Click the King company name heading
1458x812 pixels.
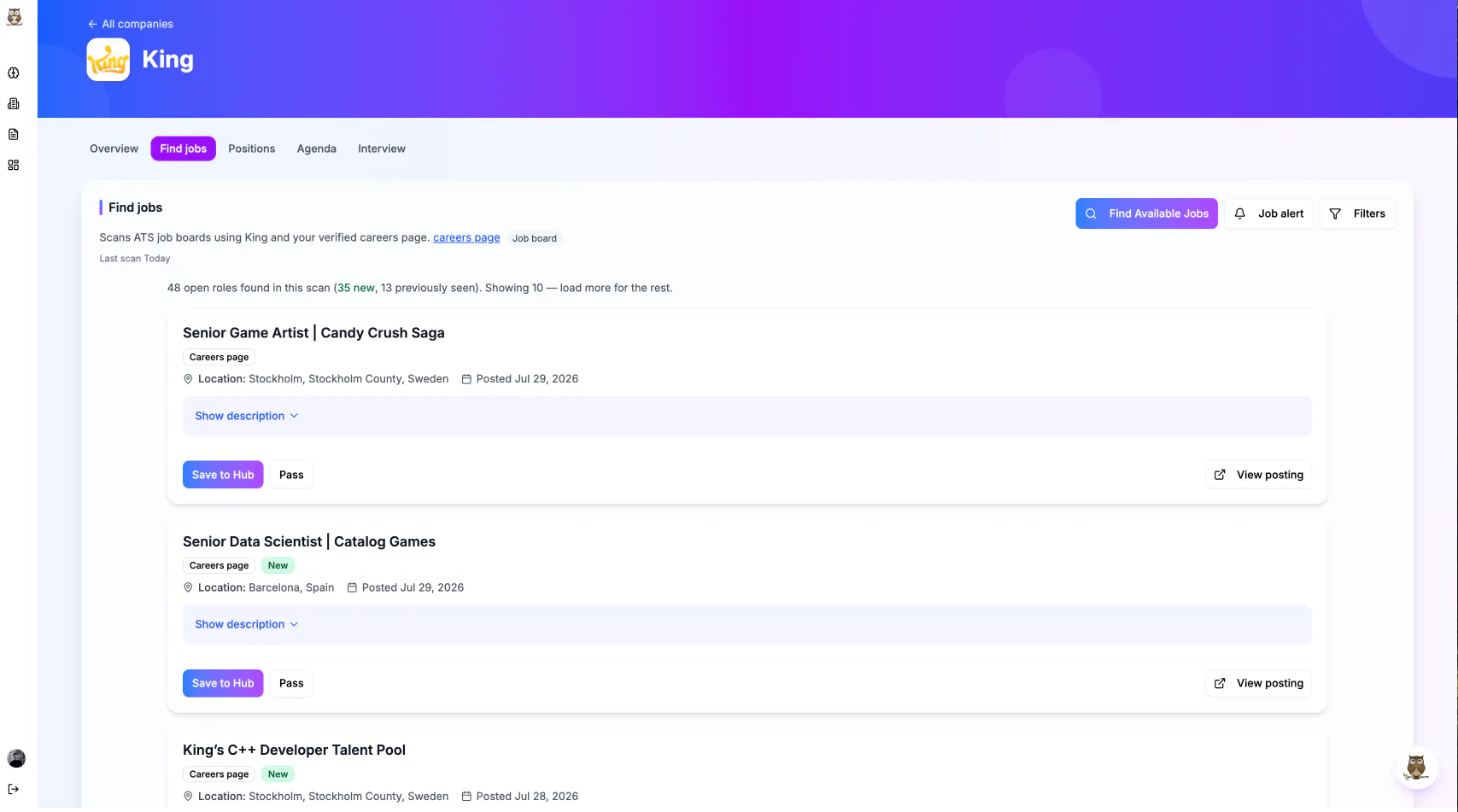tap(167, 60)
